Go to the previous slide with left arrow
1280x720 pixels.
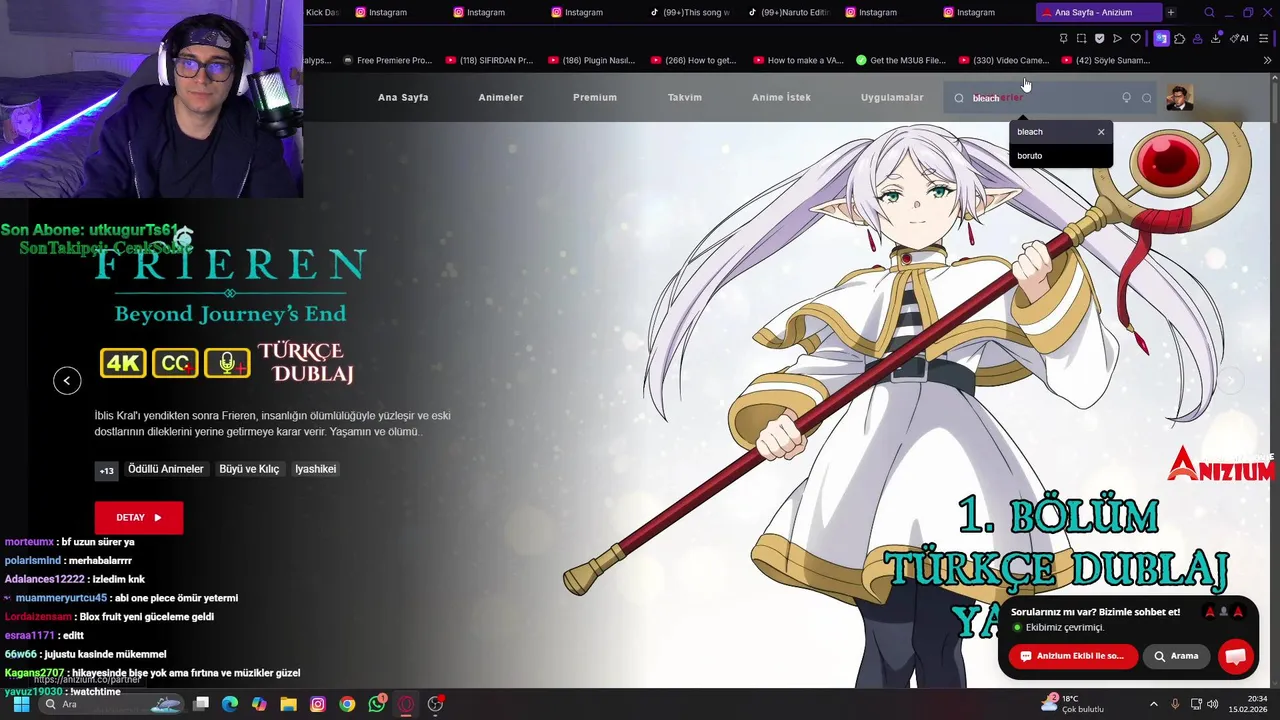click(x=67, y=380)
